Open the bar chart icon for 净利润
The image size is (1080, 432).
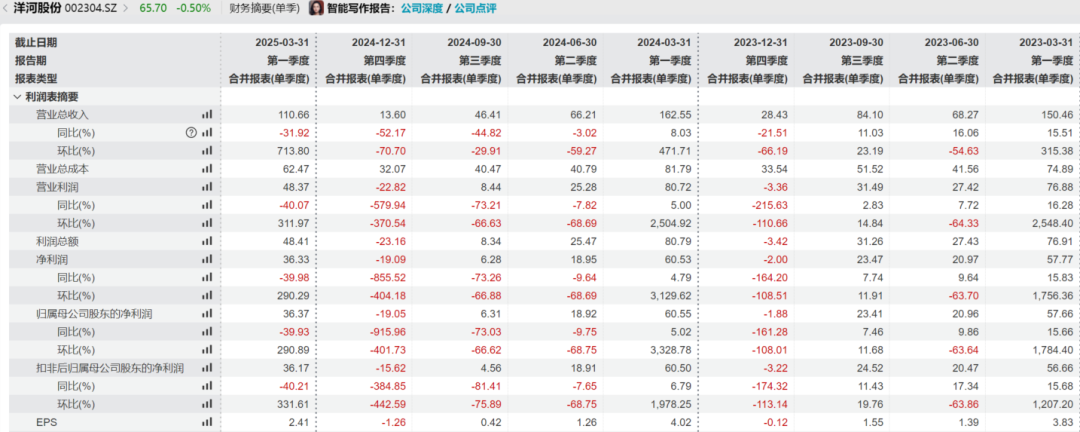tap(208, 259)
